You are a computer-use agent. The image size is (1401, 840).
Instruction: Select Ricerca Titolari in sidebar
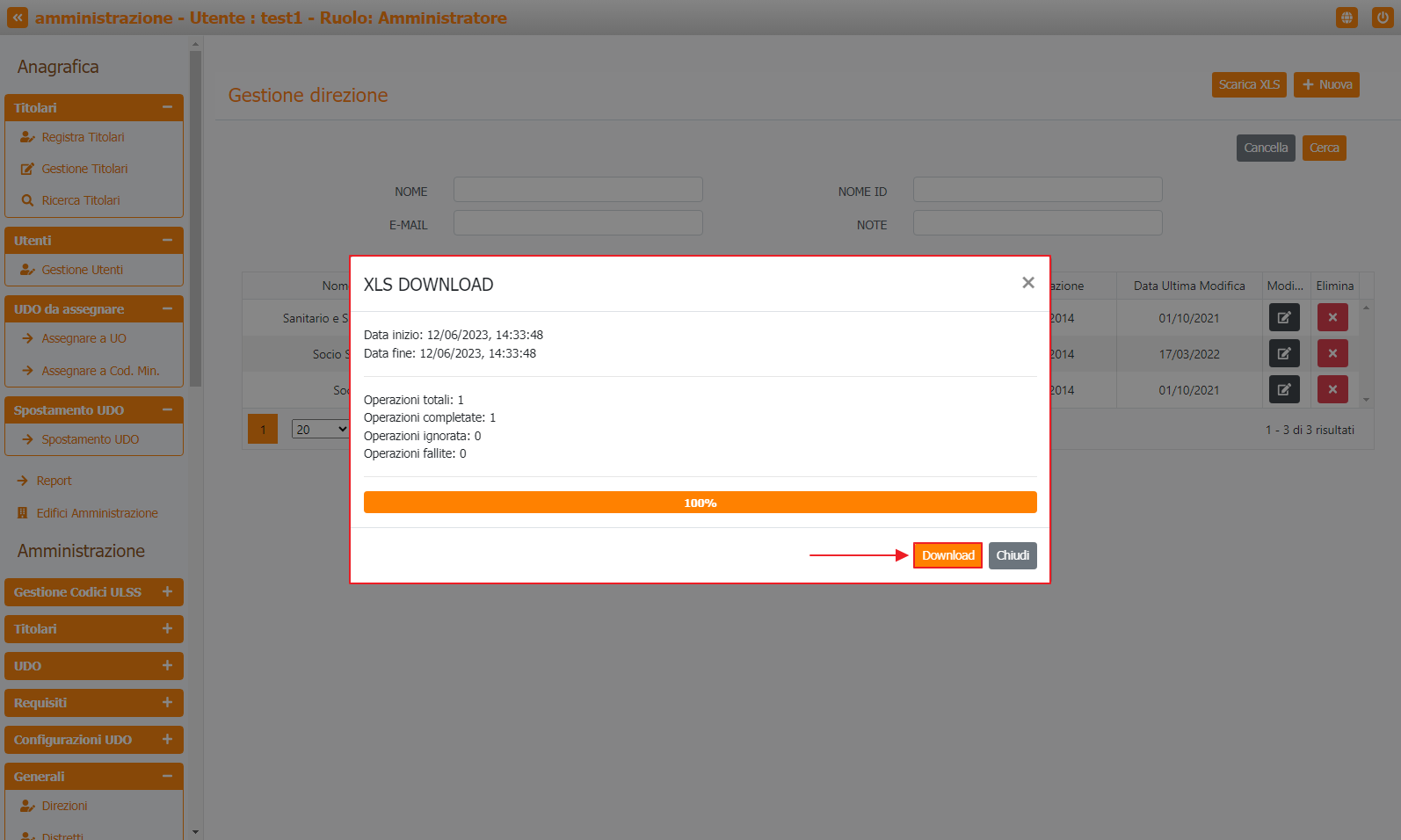[x=80, y=200]
